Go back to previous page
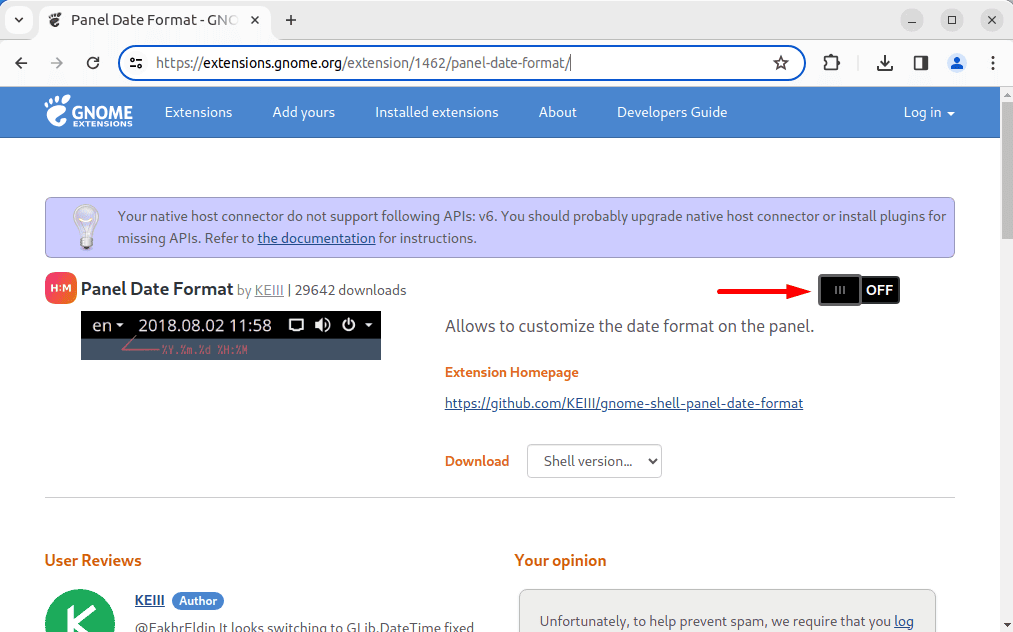This screenshot has width=1013, height=632. click(x=21, y=63)
